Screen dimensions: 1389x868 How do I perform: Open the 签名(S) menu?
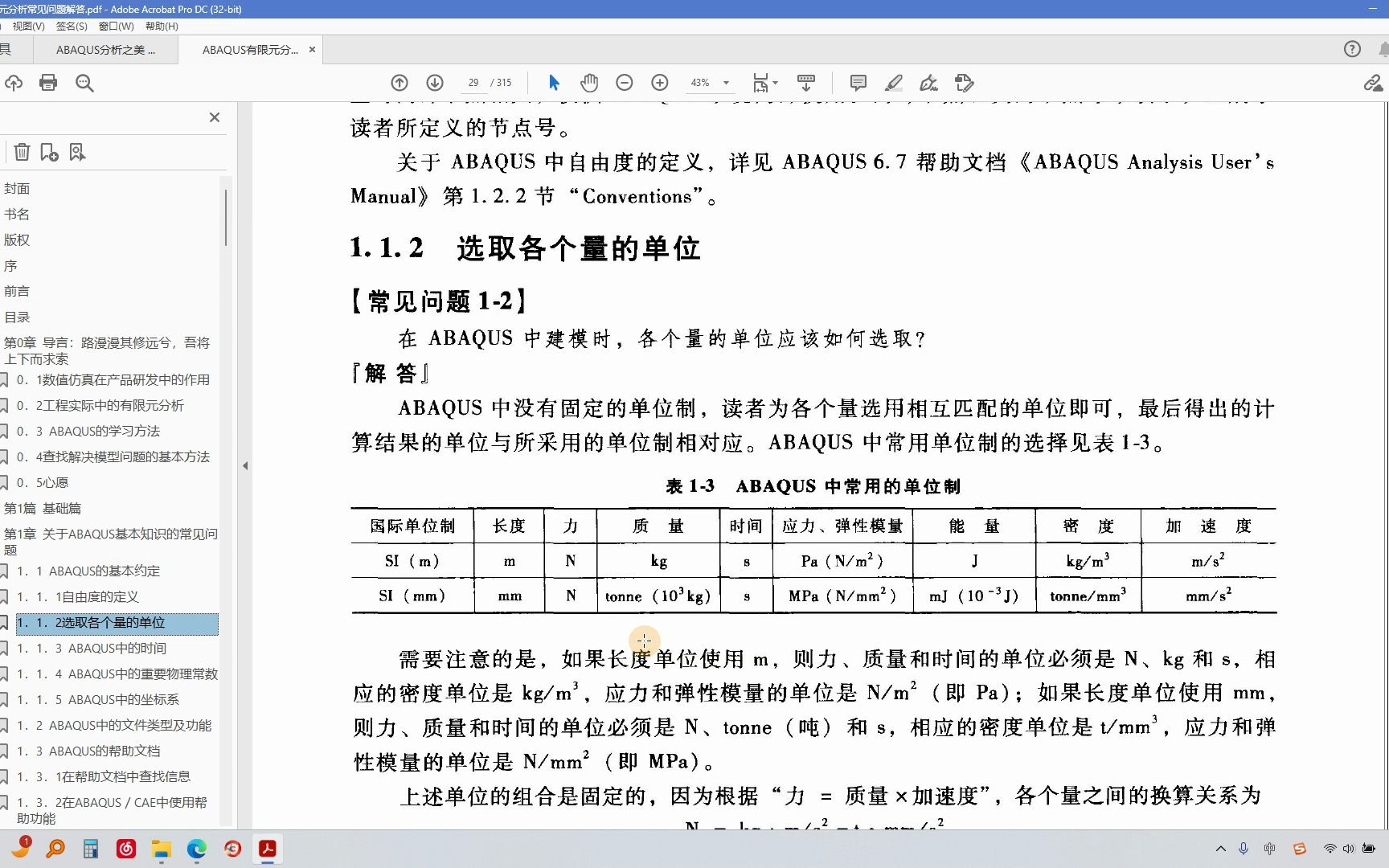click(72, 26)
